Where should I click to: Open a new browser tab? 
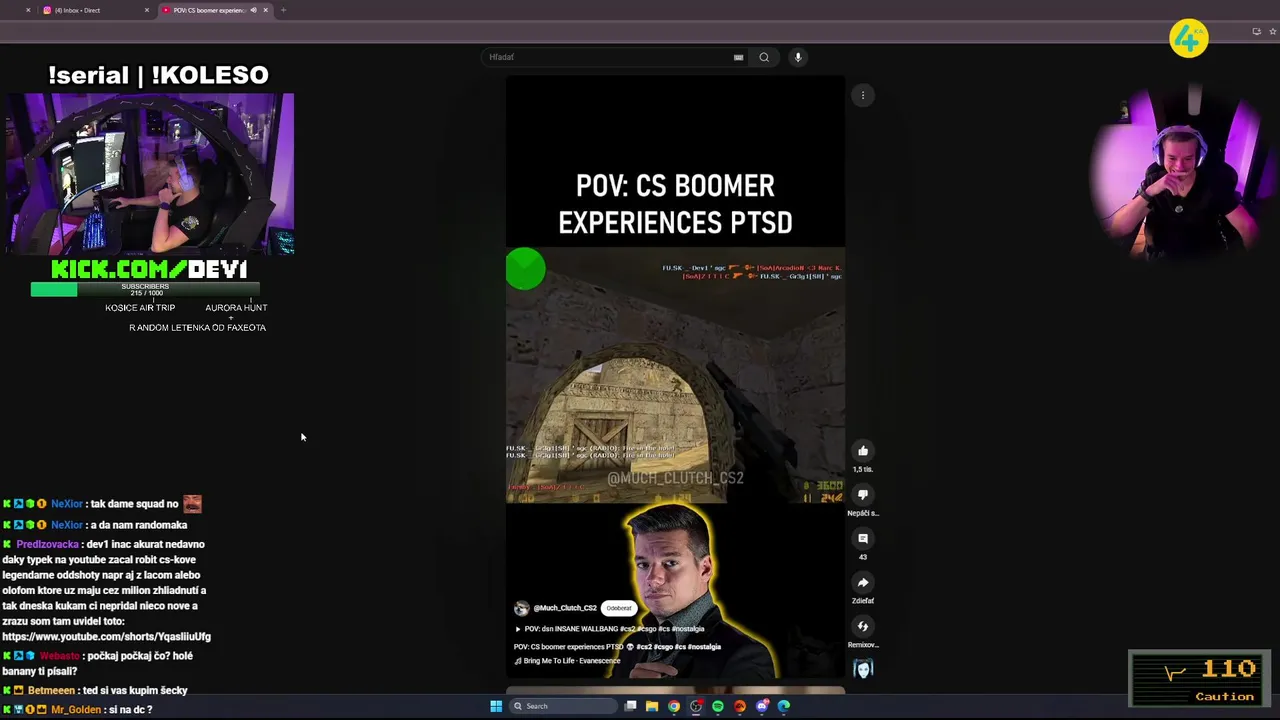pyautogui.click(x=283, y=10)
